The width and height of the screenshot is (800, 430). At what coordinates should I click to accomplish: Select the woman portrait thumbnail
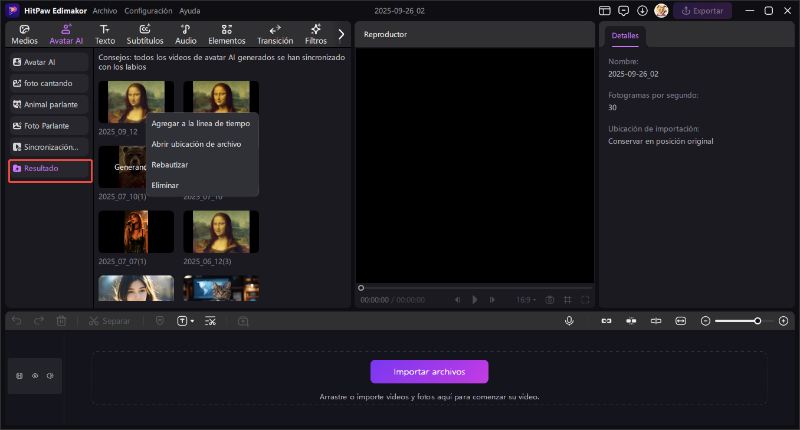coord(136,288)
